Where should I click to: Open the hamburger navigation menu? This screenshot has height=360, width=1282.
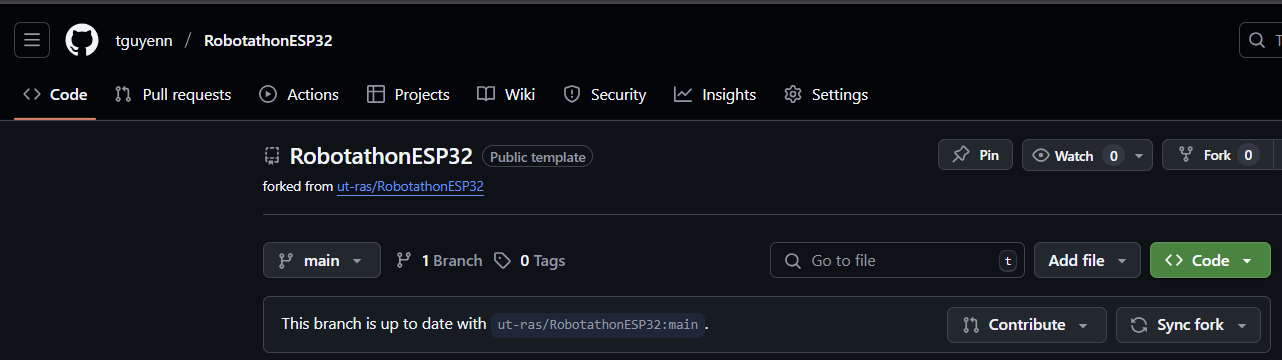tap(32, 41)
